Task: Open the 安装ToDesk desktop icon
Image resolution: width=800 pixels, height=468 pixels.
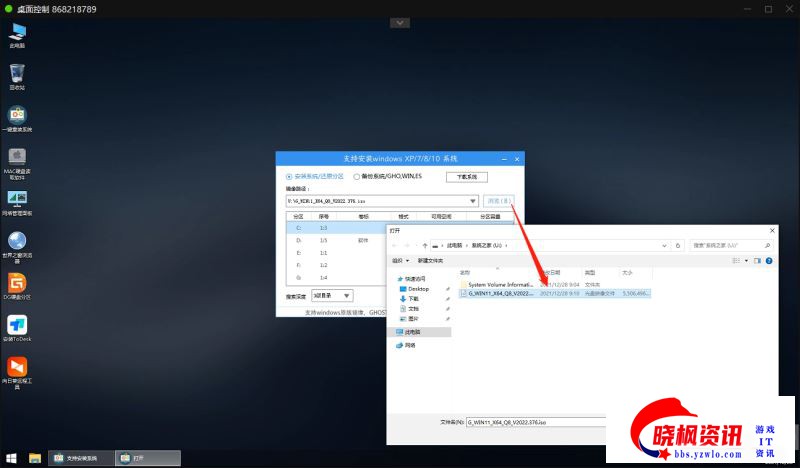Action: [x=17, y=326]
